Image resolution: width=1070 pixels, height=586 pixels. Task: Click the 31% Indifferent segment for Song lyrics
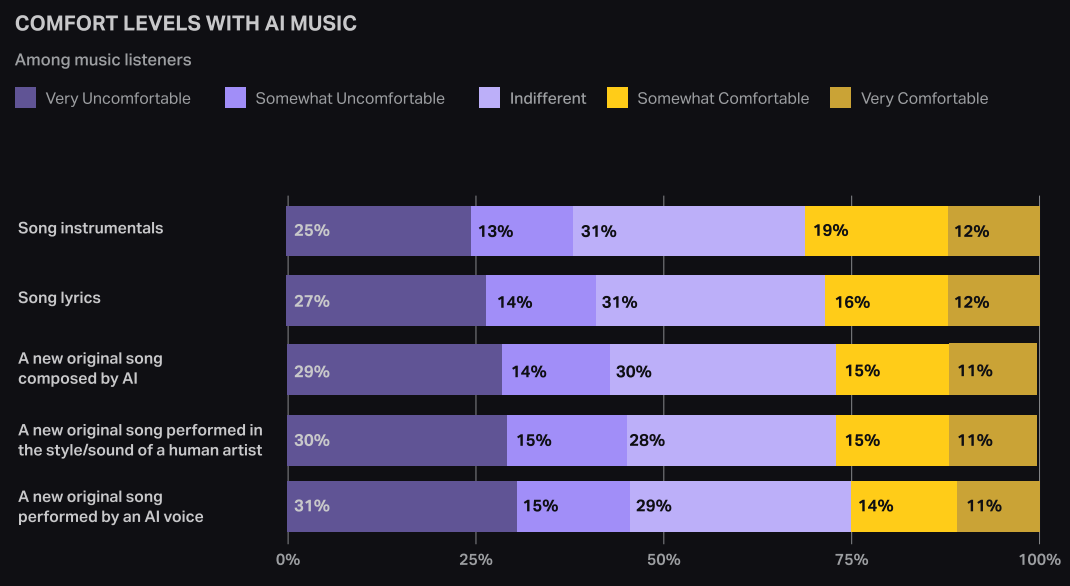click(x=710, y=301)
